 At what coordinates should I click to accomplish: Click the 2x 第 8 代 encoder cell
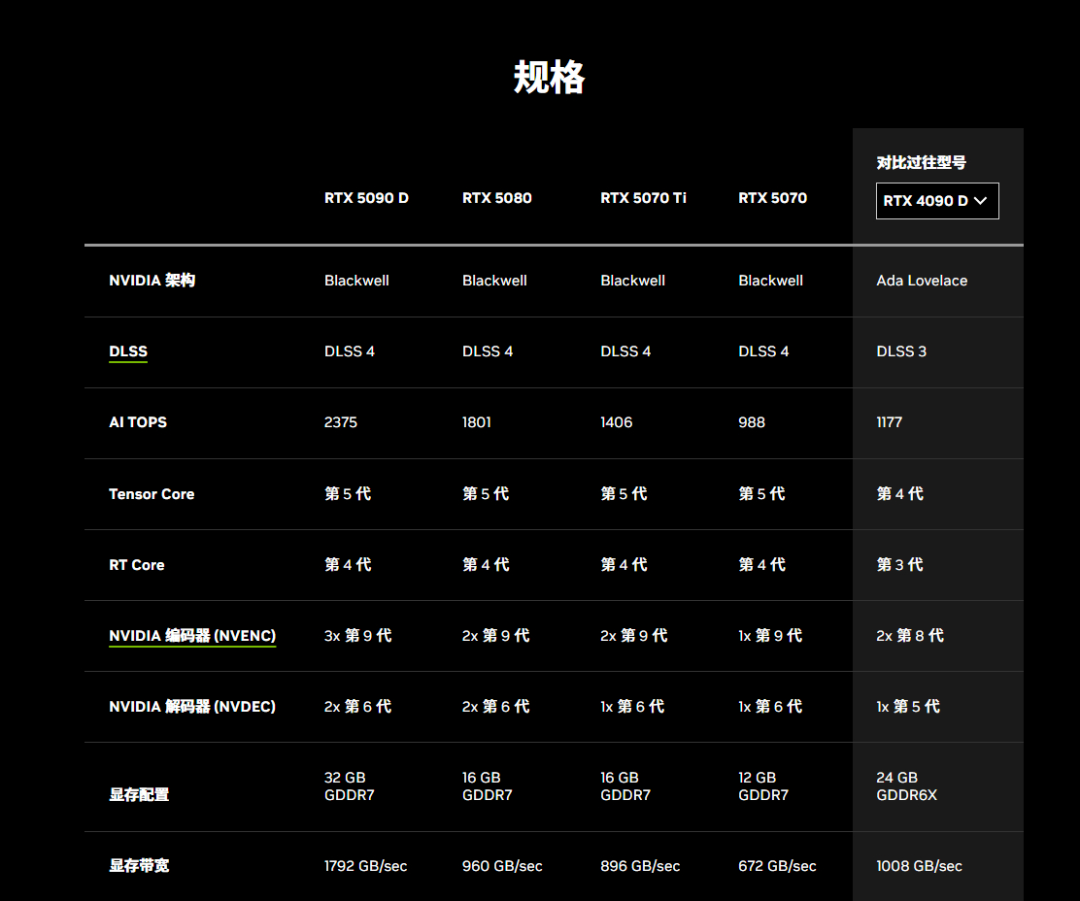point(910,636)
